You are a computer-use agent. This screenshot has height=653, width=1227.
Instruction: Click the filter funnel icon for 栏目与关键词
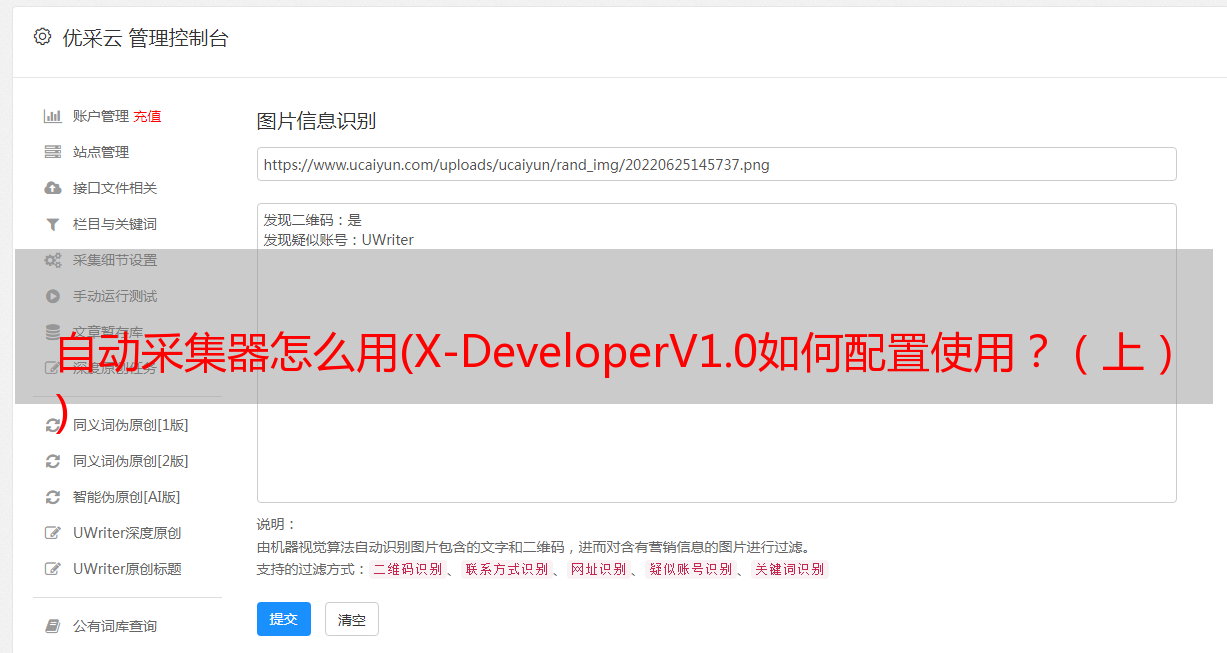coord(53,224)
